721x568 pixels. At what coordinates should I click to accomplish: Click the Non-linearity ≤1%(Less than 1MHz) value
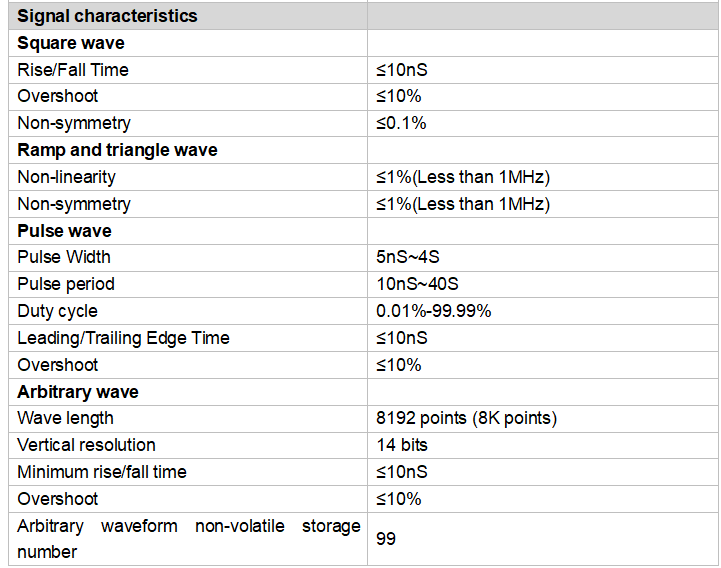tap(463, 177)
